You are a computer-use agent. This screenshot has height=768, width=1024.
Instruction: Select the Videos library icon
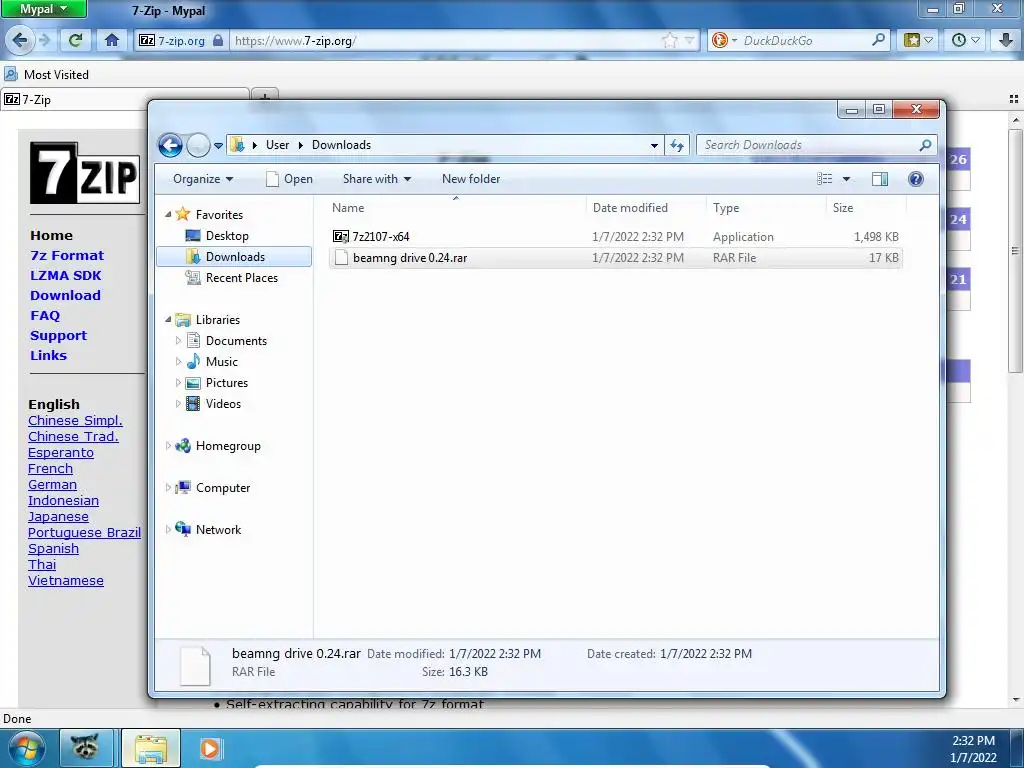[x=193, y=404]
